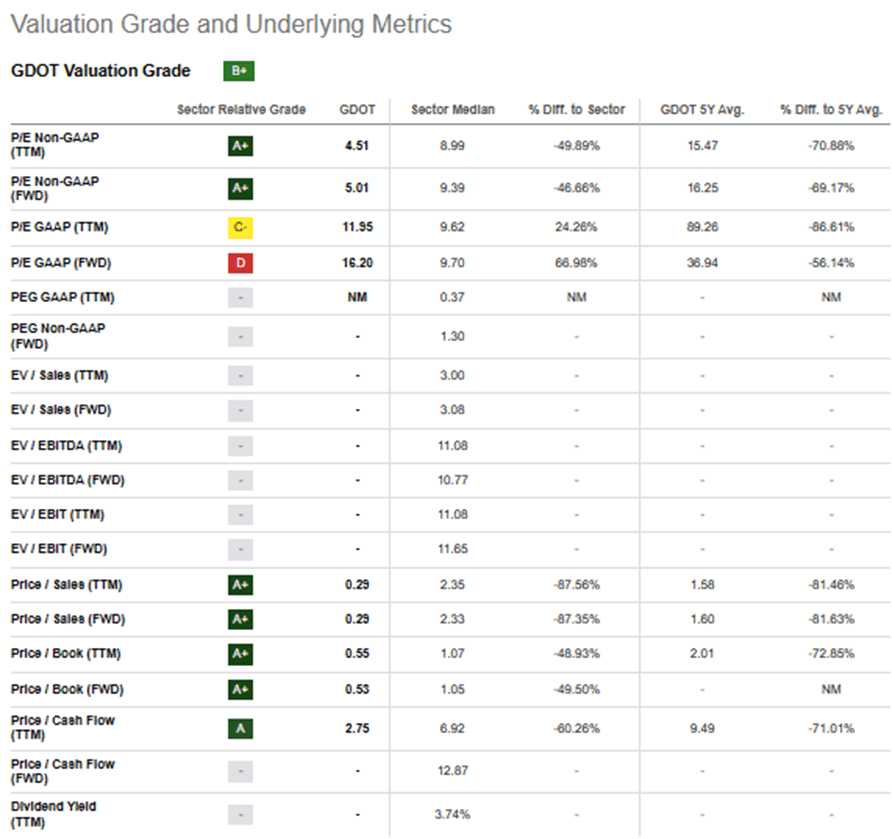Screen dimensions: 892x839
Task: Select the sector median 3.74% for Dividend Yield
Action: [452, 815]
